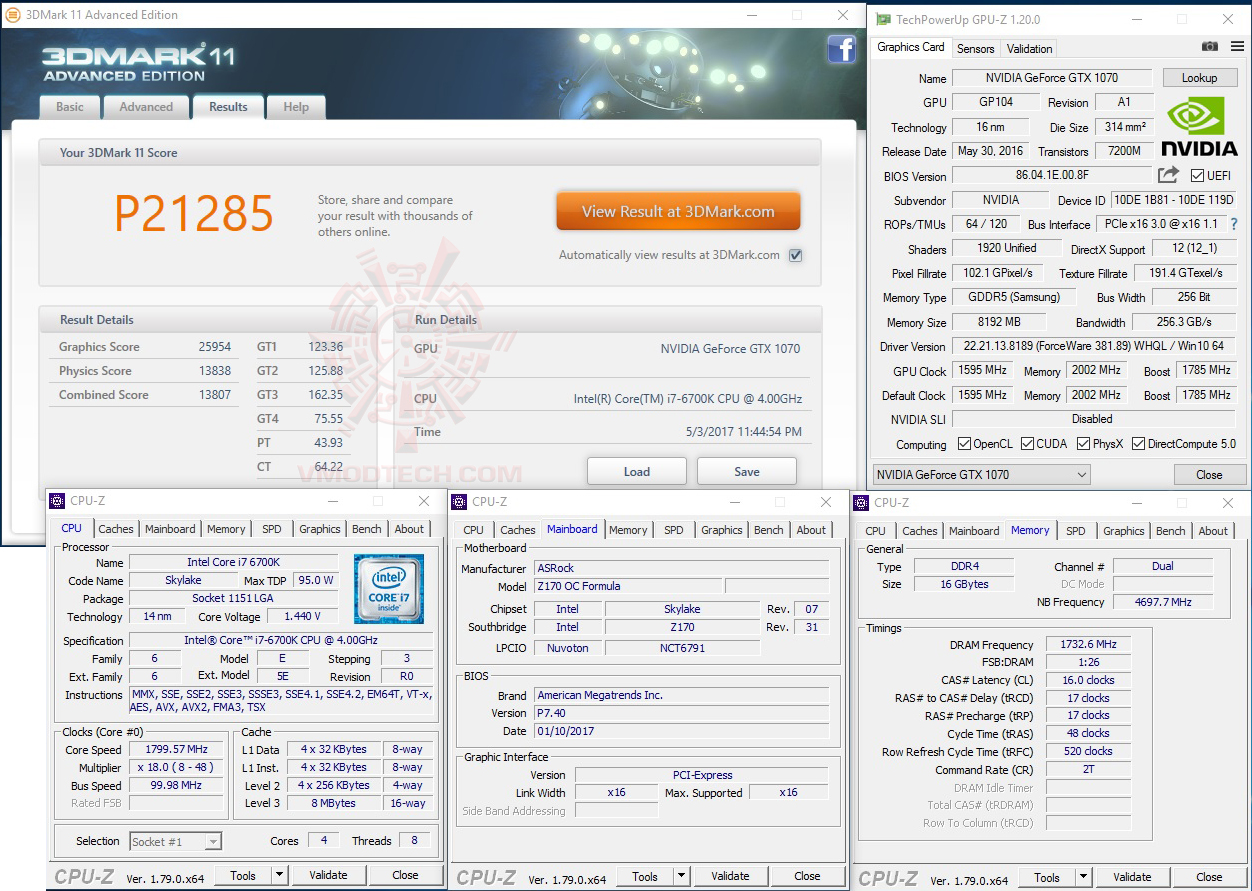The image size is (1252, 891).
Task: Toggle automatically view results at 3DMark.com
Action: tap(795, 255)
